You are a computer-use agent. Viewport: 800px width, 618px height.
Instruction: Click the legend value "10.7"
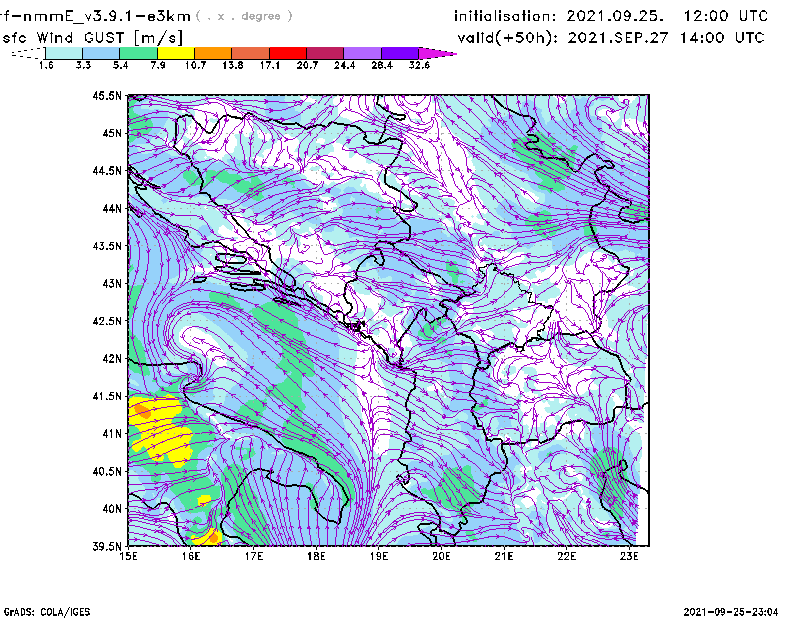tap(195, 65)
